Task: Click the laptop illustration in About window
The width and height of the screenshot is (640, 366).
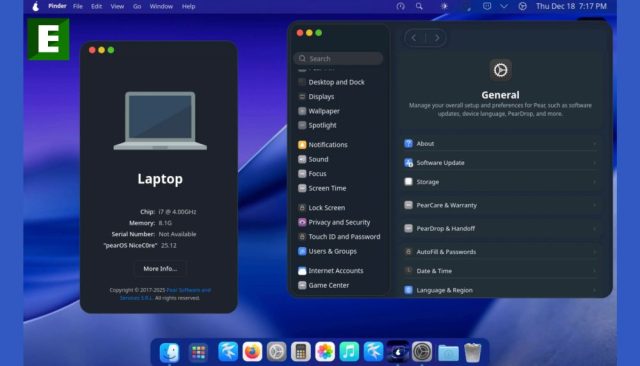Action: point(160,121)
